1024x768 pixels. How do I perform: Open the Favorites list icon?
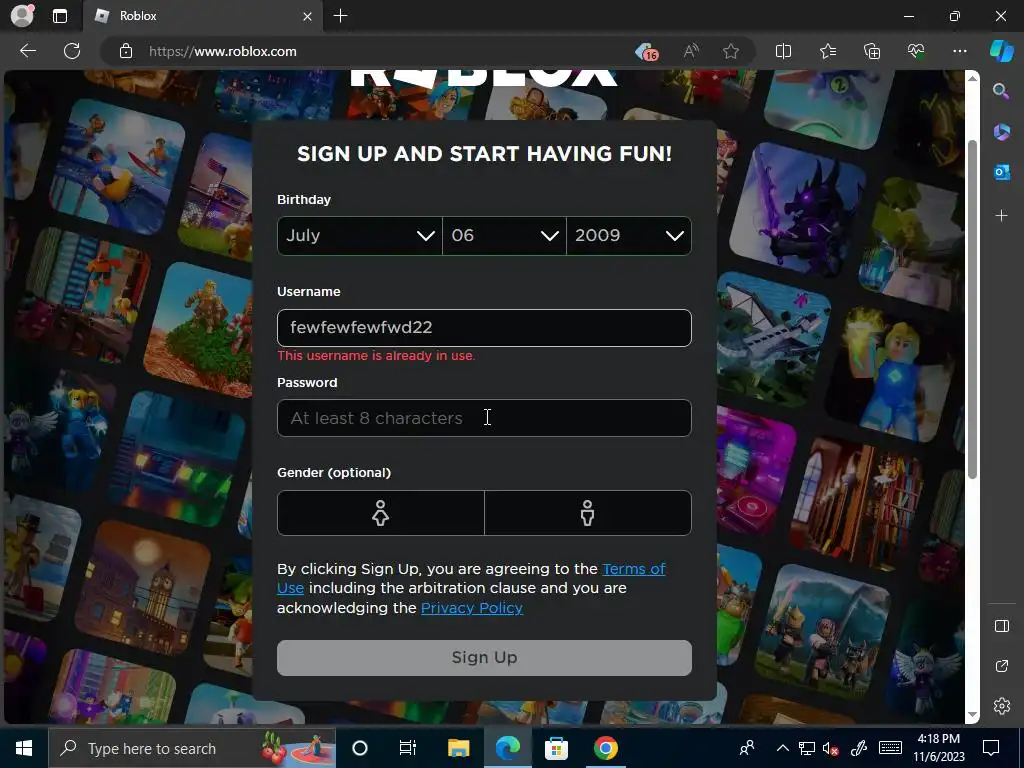pyautogui.click(x=827, y=51)
